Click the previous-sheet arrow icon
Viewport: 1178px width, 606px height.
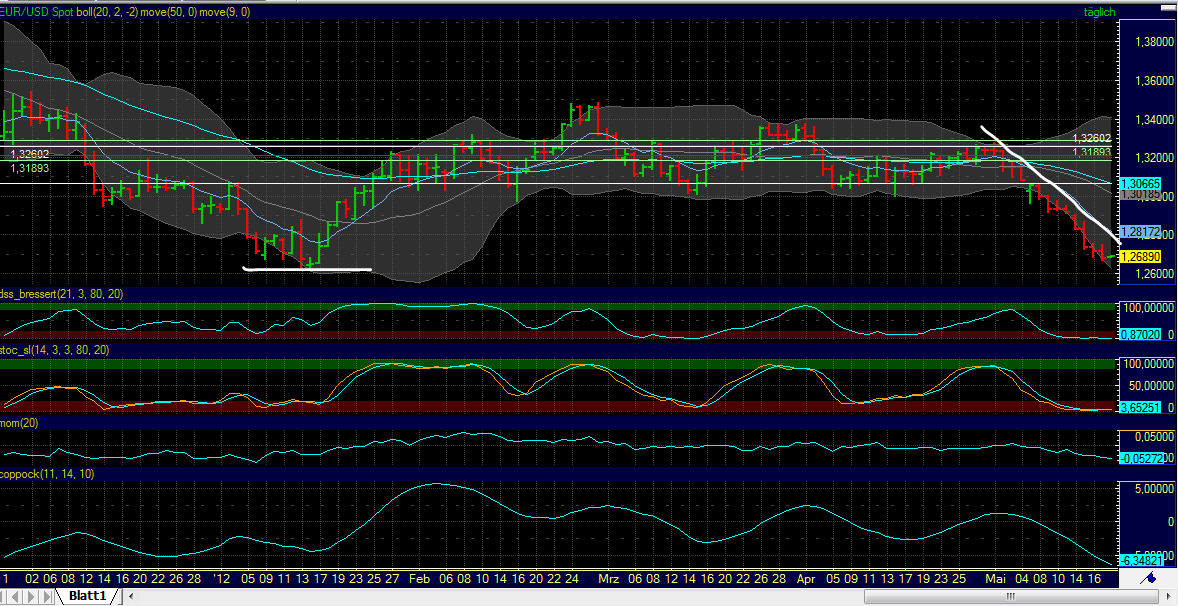pos(13,595)
